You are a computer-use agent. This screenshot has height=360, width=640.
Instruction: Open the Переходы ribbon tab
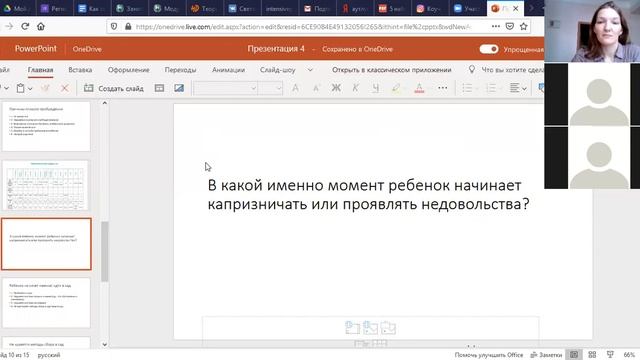180,70
